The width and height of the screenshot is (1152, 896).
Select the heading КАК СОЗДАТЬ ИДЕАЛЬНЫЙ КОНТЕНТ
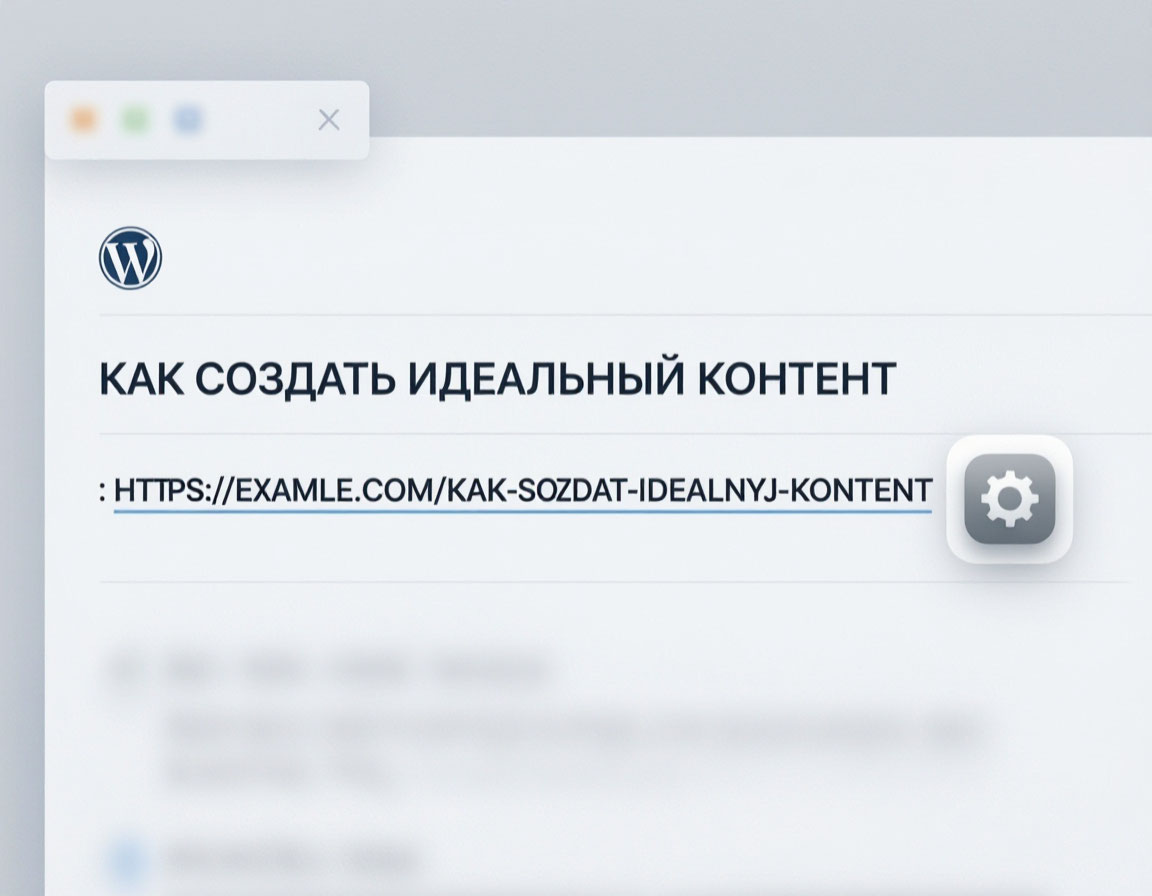point(497,378)
